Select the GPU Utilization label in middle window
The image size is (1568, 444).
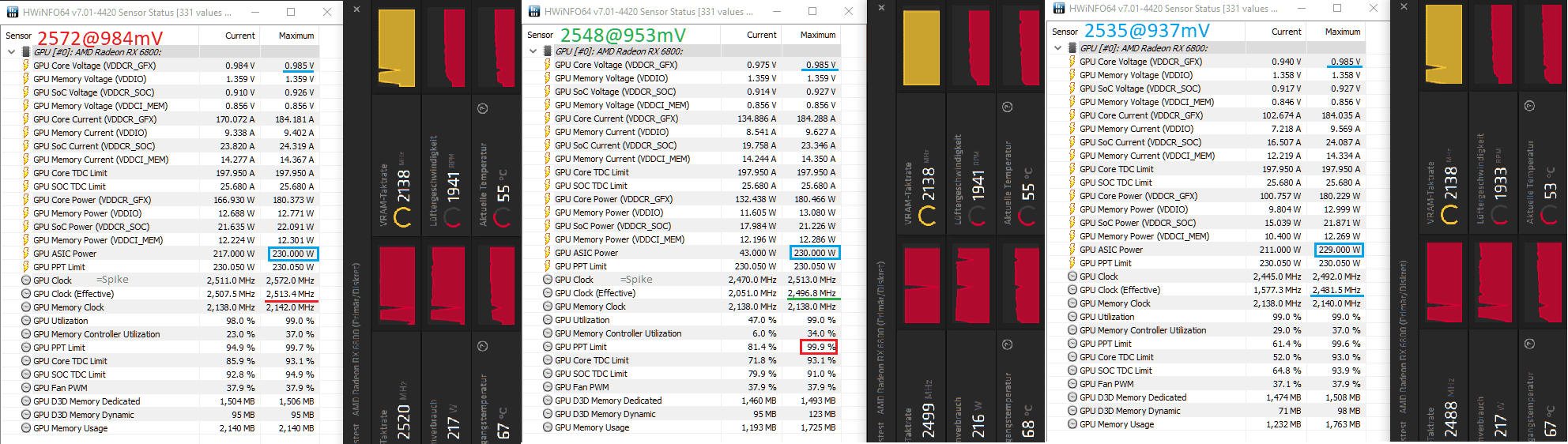(x=582, y=320)
